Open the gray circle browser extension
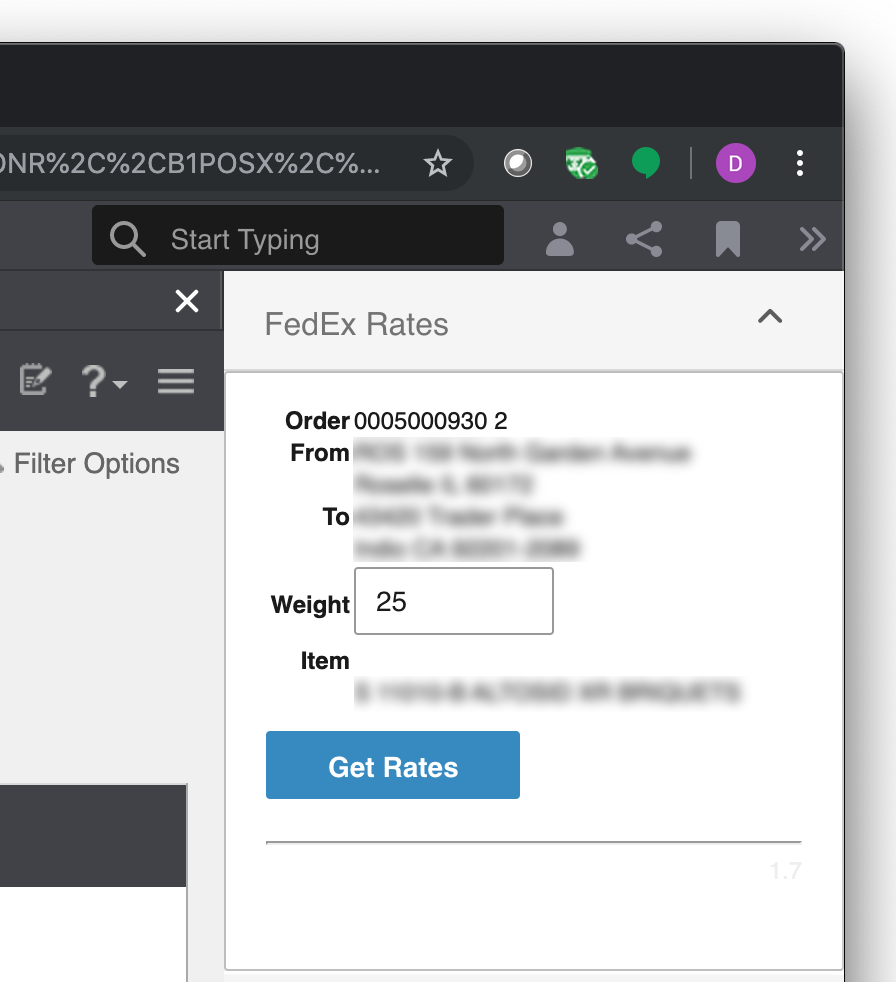This screenshot has width=896, height=982. point(518,163)
